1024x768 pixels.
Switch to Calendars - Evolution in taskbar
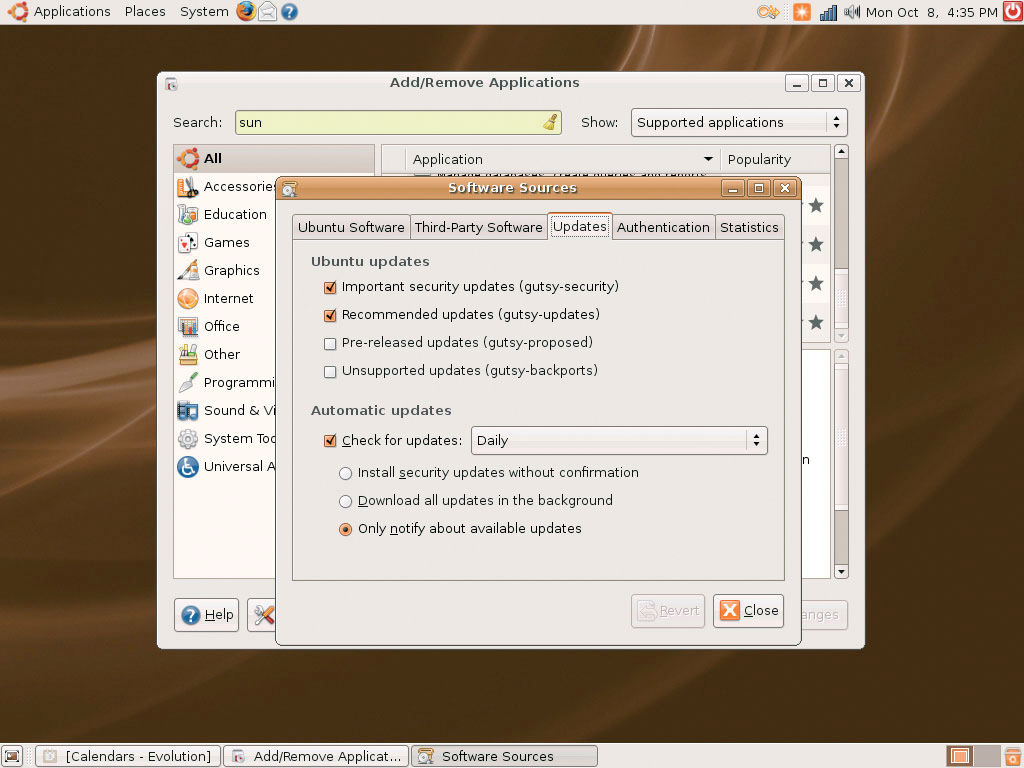126,756
